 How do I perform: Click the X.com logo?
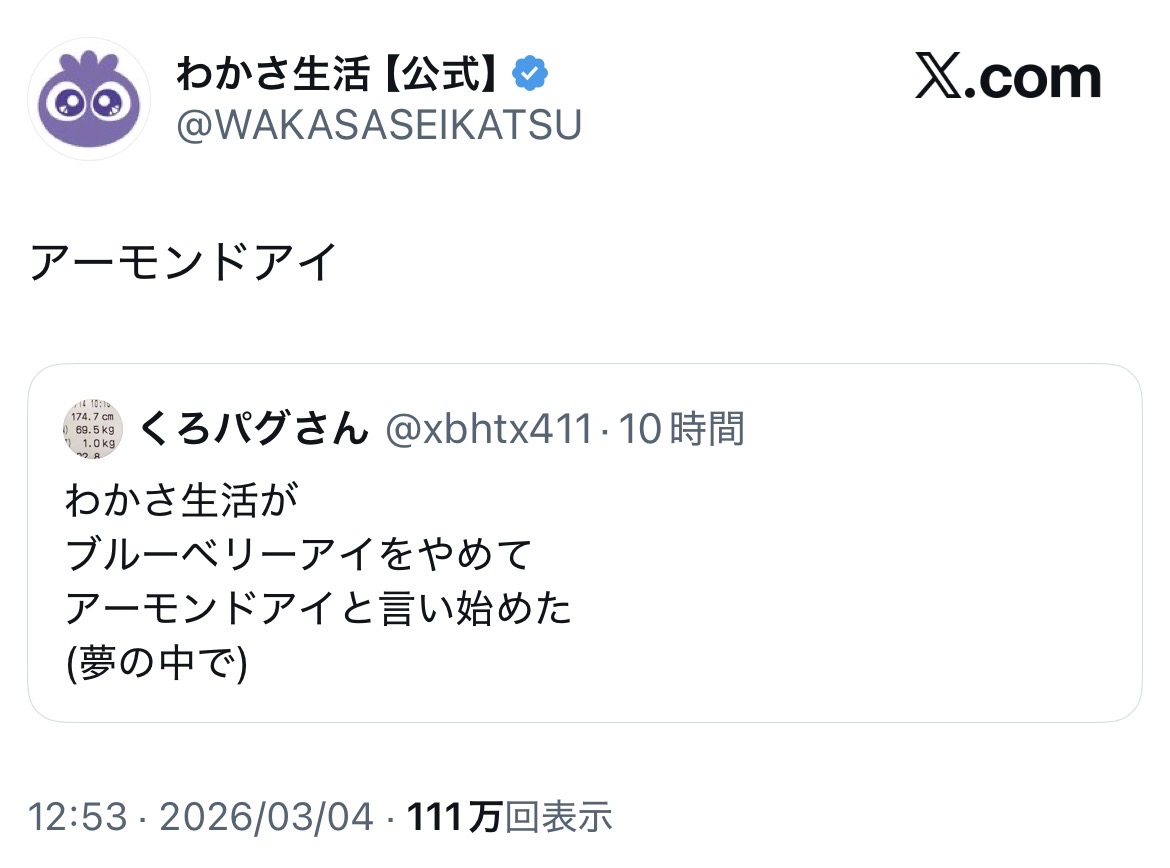[1007, 78]
